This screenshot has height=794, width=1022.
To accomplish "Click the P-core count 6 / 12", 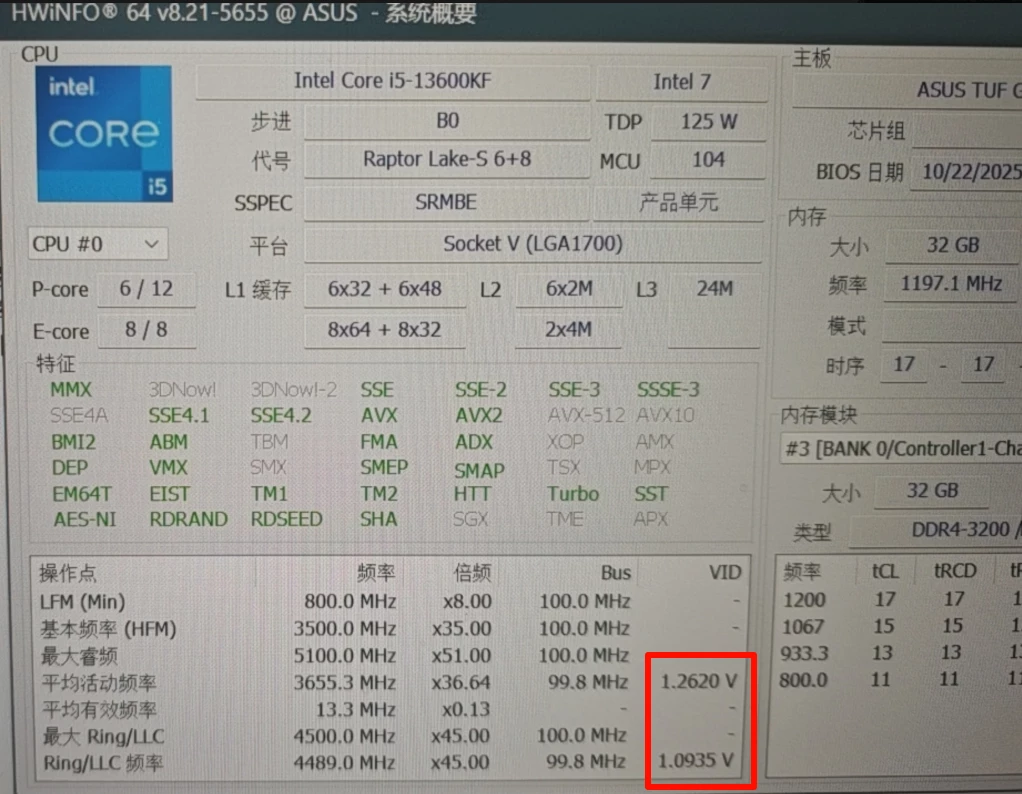I will (146, 290).
